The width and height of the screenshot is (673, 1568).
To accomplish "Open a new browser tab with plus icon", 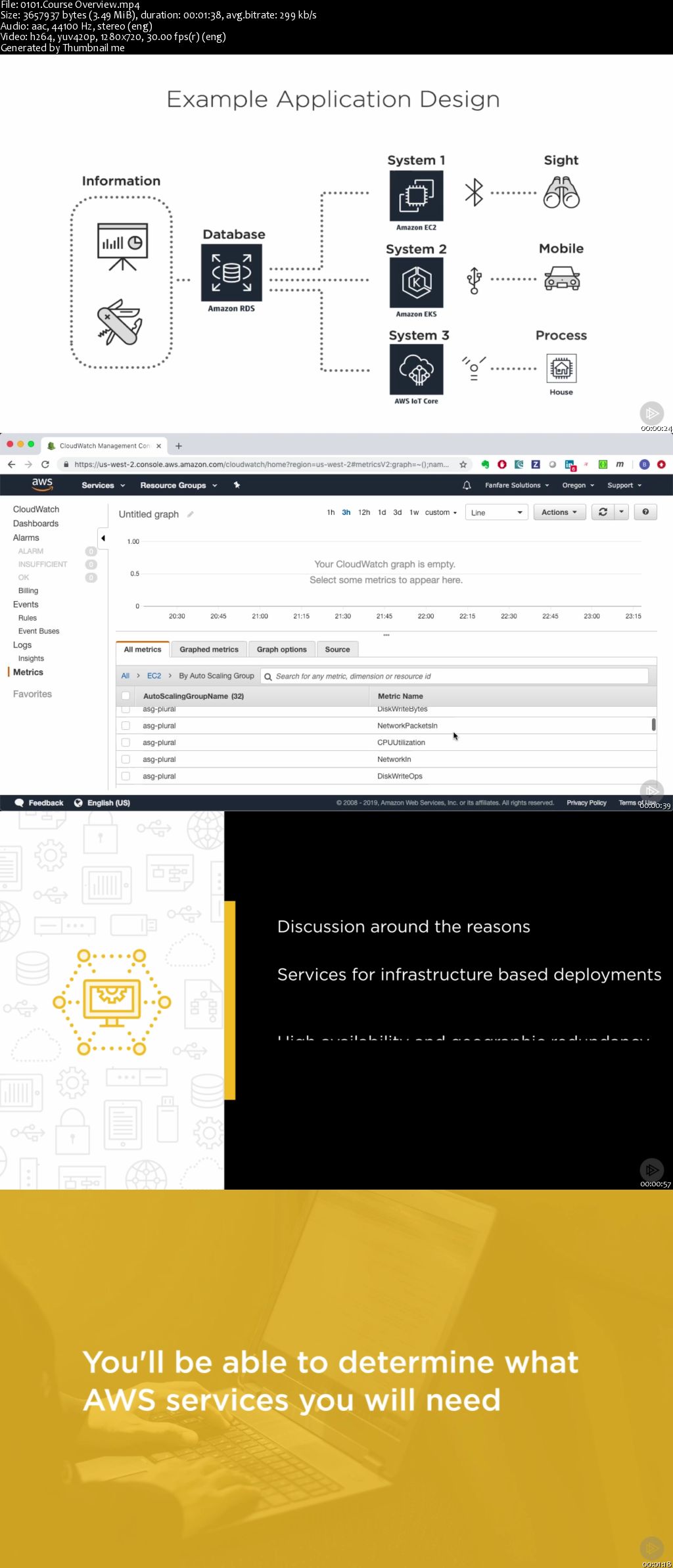I will point(178,446).
